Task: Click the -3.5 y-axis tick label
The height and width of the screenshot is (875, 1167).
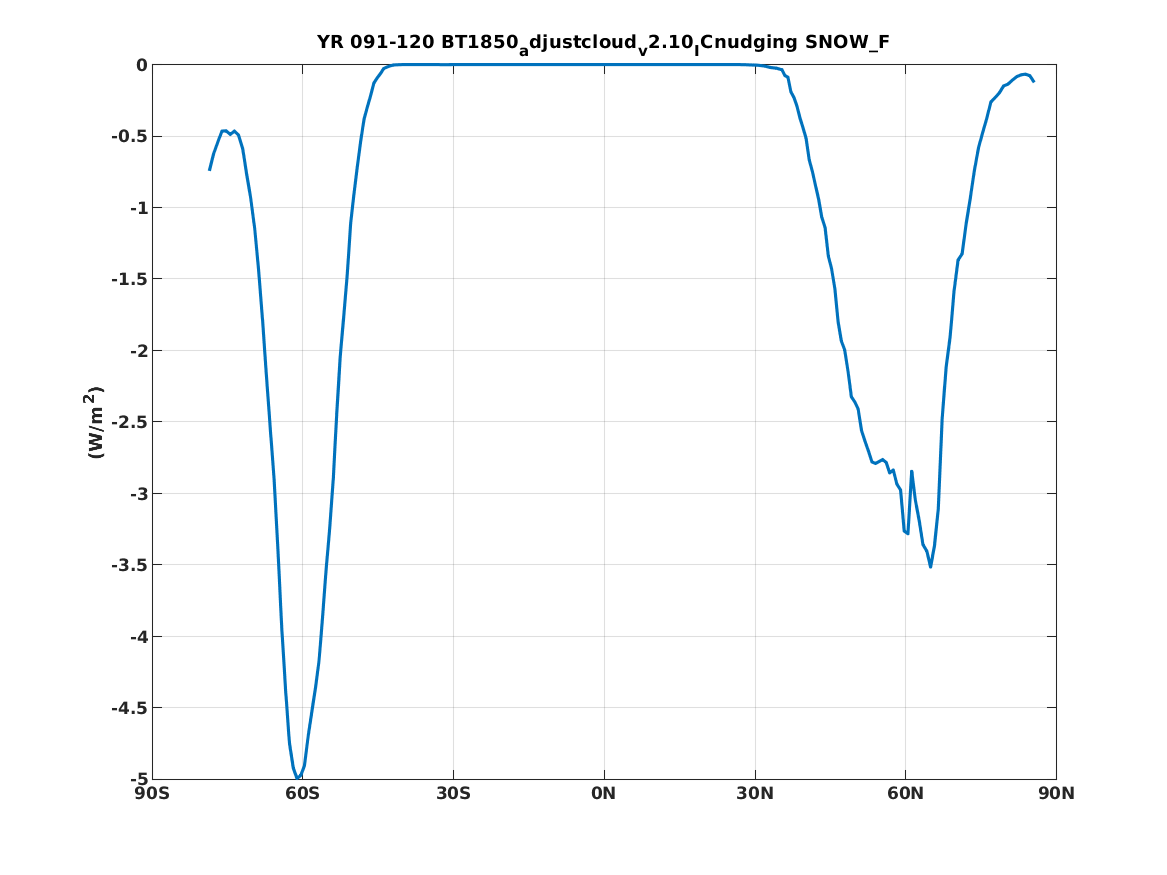Action: (130, 565)
